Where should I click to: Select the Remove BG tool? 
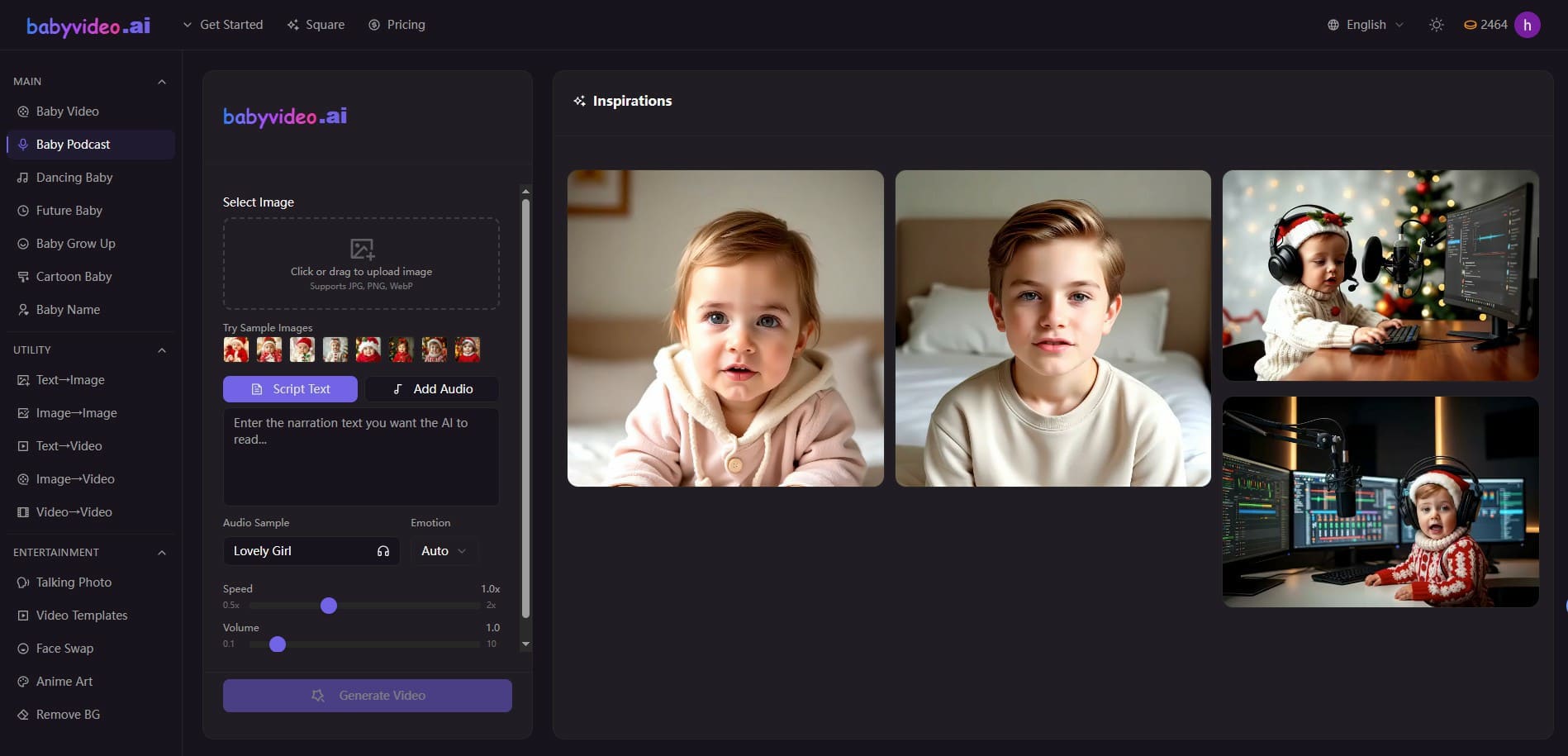point(67,714)
